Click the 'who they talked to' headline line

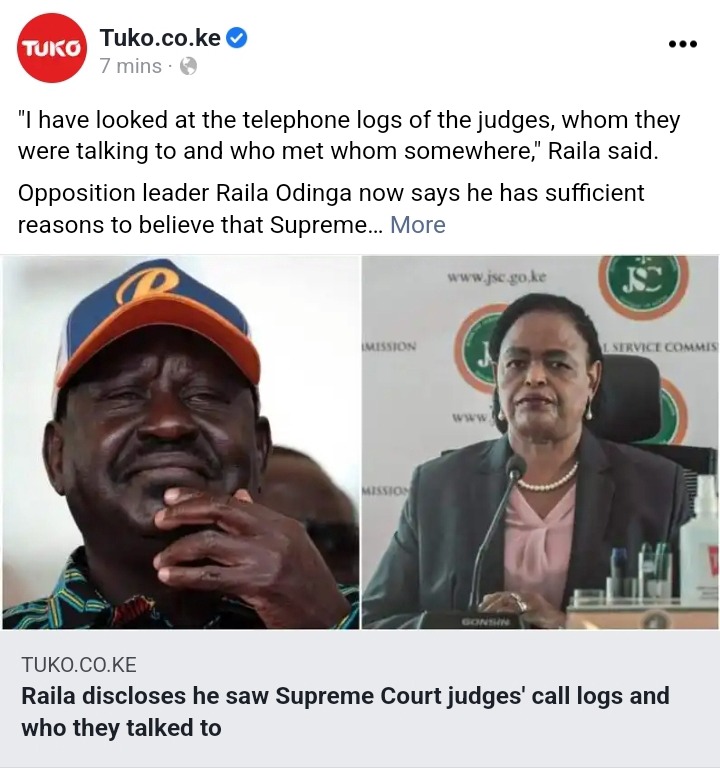[121, 728]
